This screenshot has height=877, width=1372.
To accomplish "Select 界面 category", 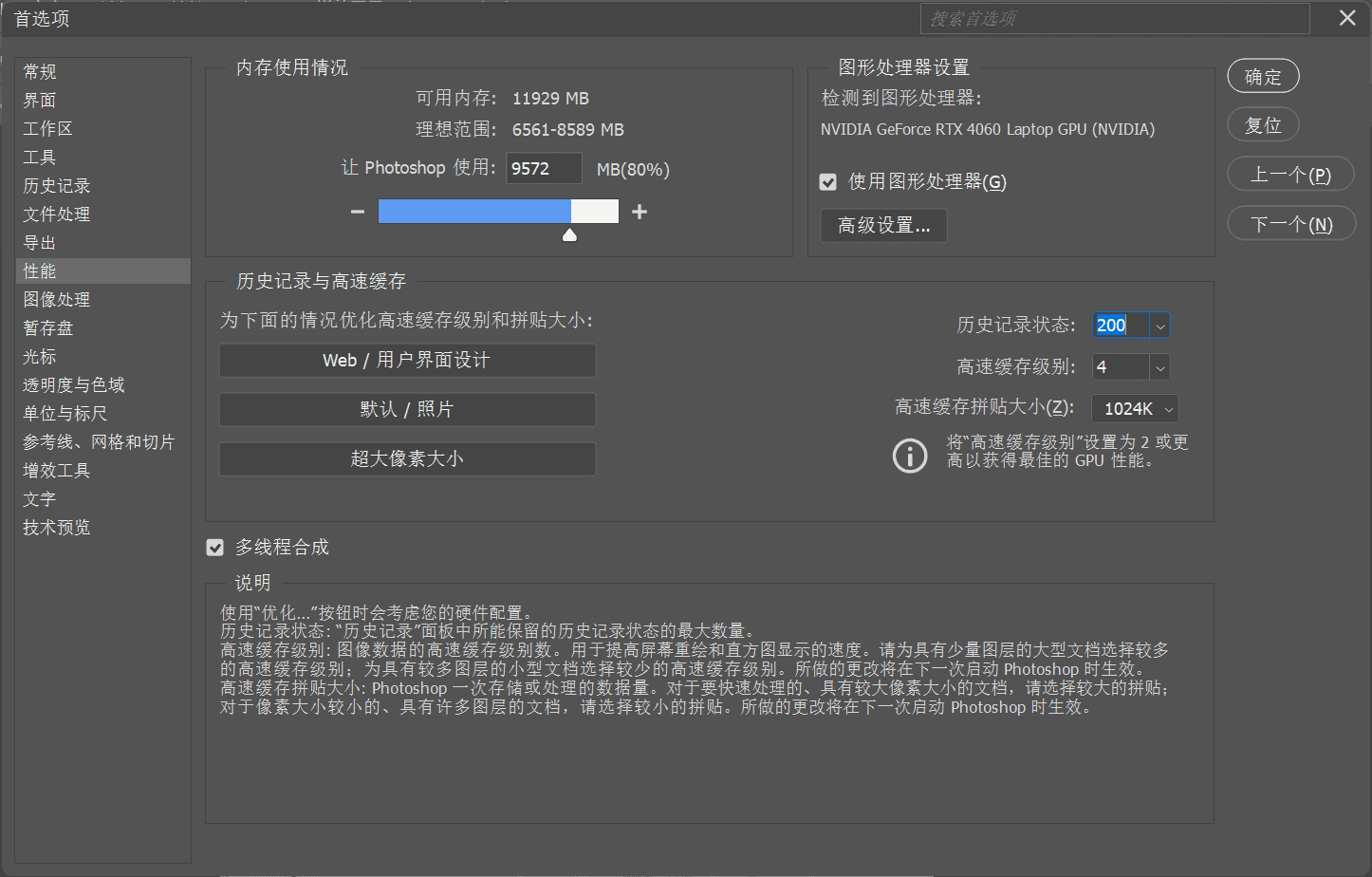I will [x=102, y=101].
